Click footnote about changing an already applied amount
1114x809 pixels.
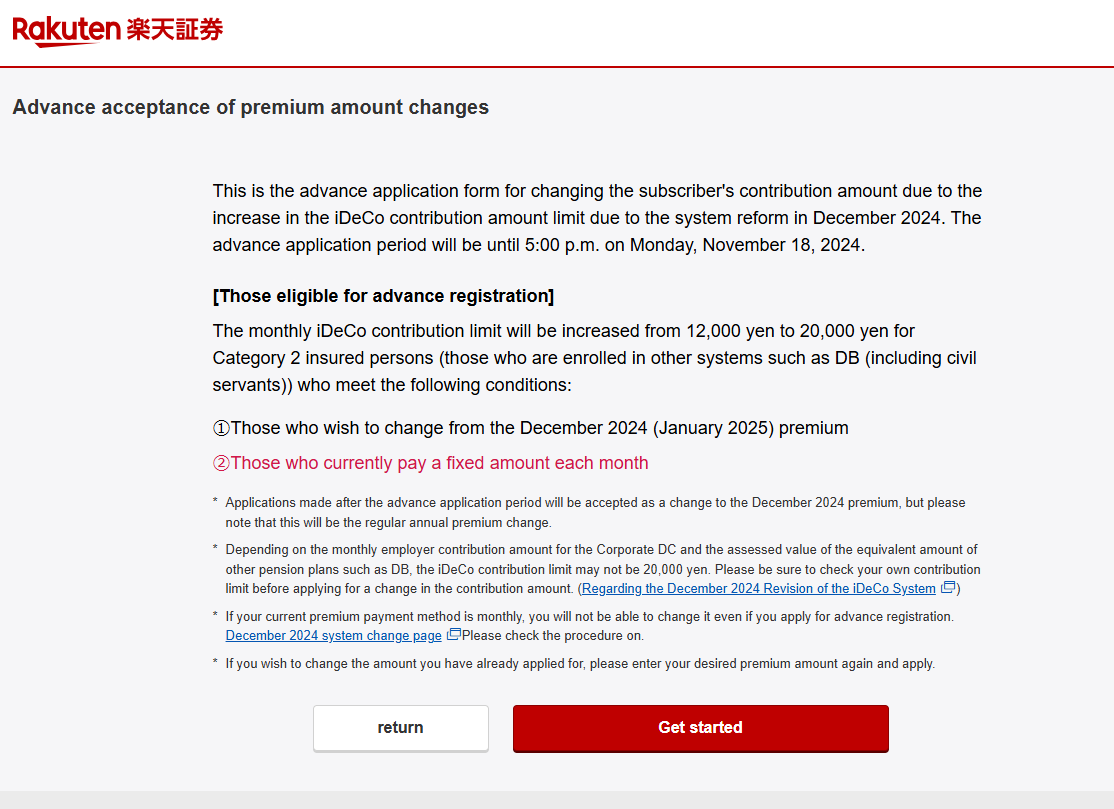pos(580,663)
